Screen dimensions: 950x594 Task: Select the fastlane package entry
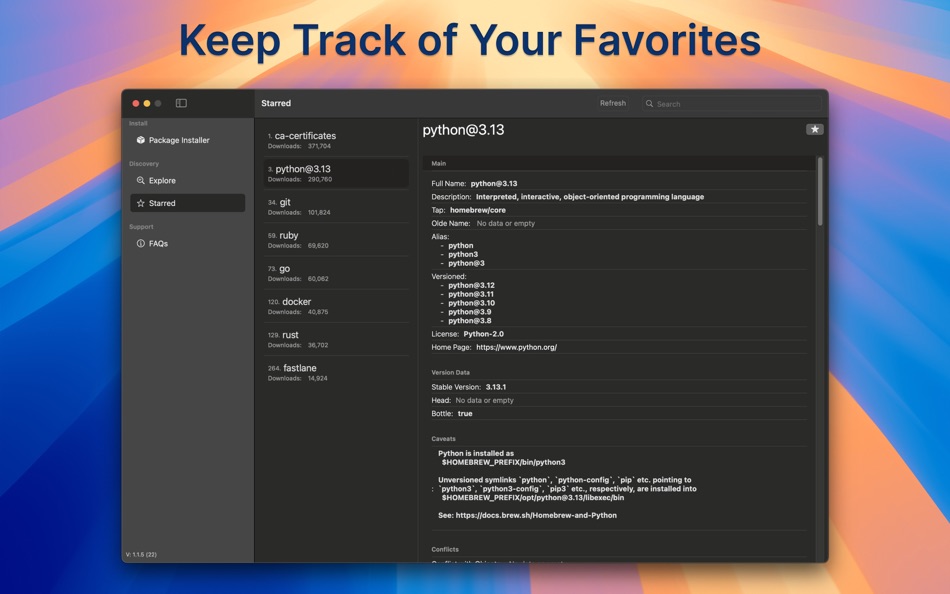pos(336,372)
